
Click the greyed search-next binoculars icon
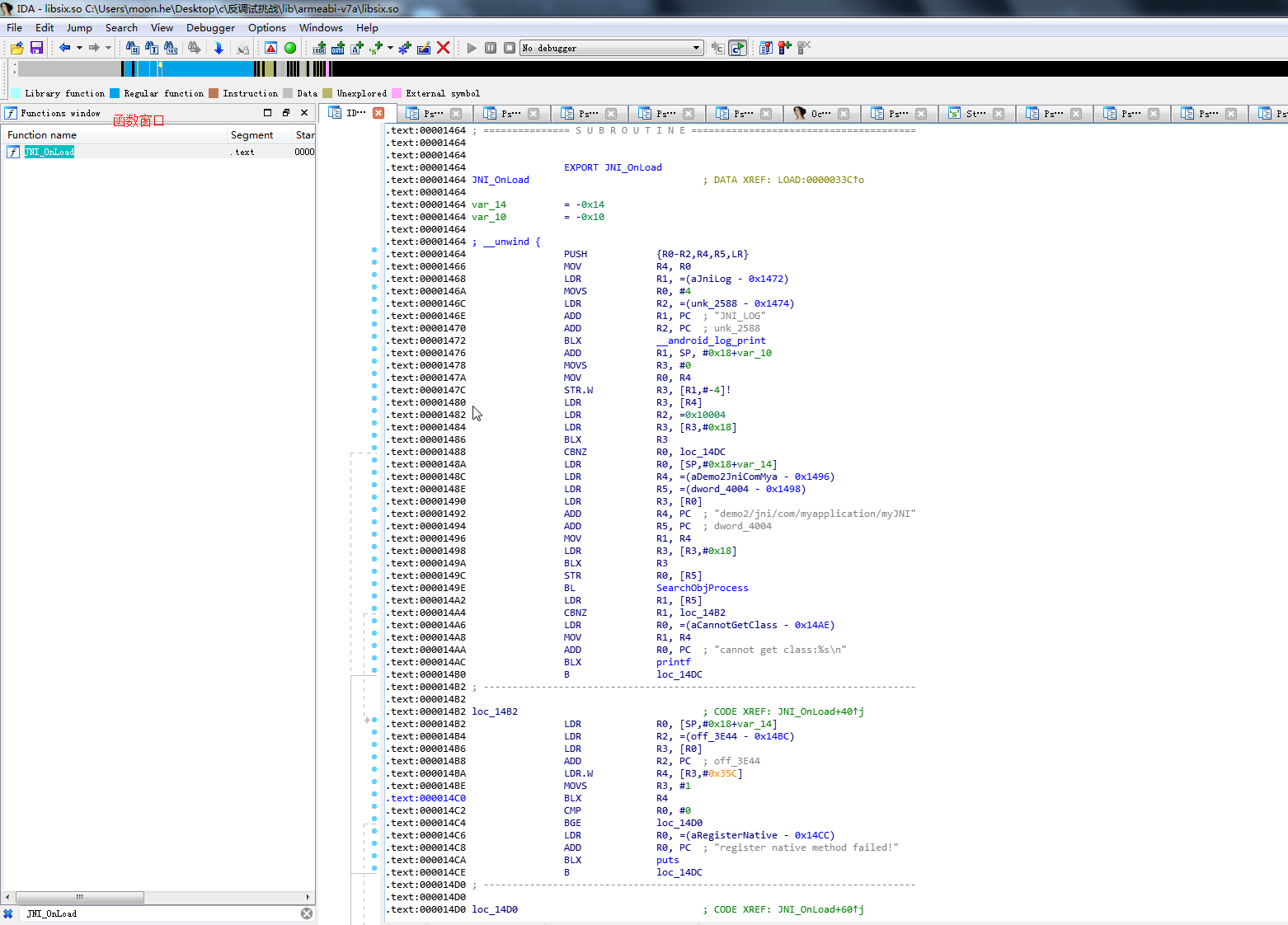point(195,48)
